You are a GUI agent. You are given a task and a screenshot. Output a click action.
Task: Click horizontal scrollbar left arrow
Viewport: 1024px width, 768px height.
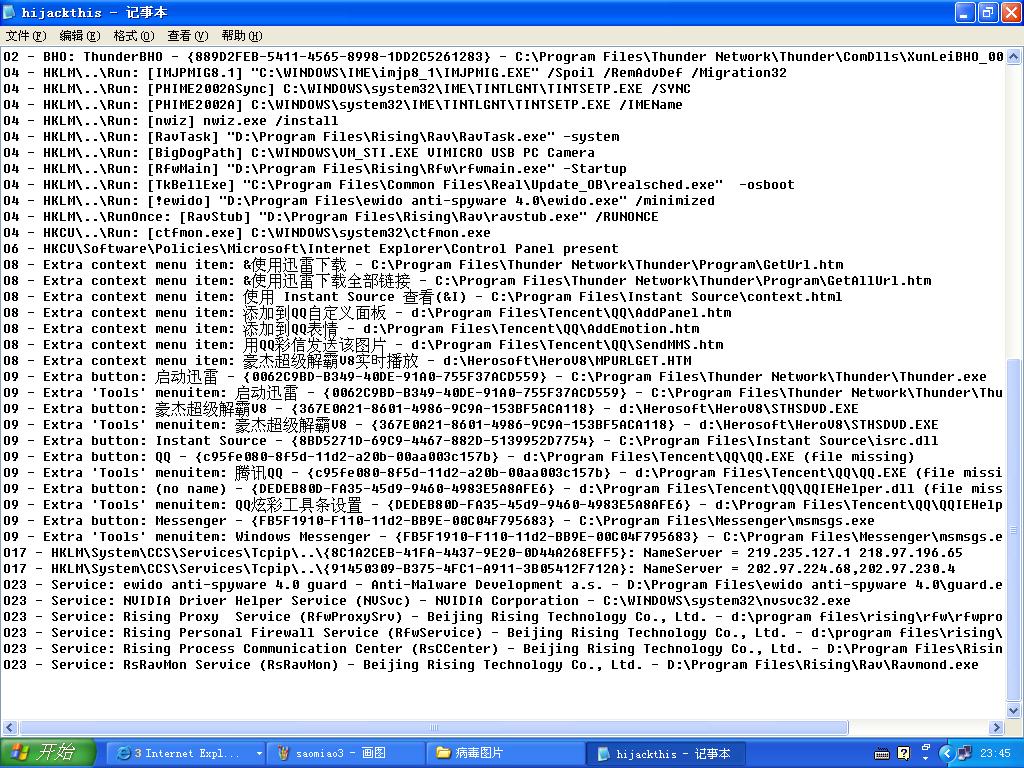[10, 727]
